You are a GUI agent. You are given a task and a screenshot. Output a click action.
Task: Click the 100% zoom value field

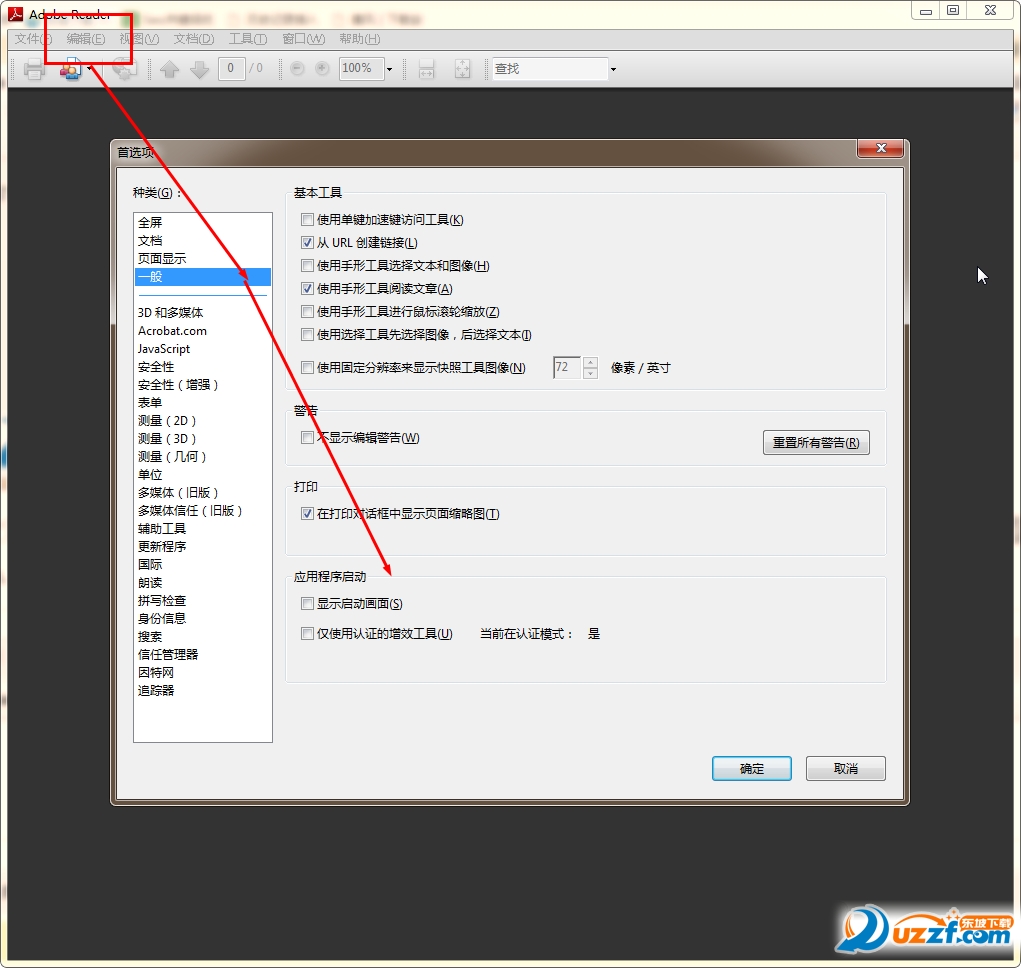pyautogui.click(x=361, y=68)
